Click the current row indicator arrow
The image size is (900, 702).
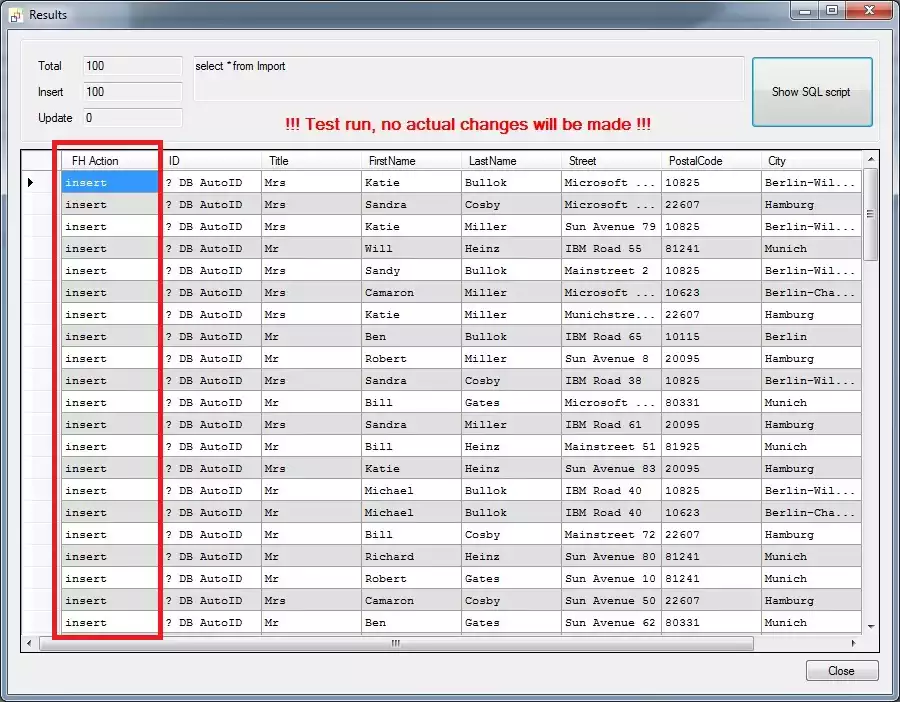[30, 182]
